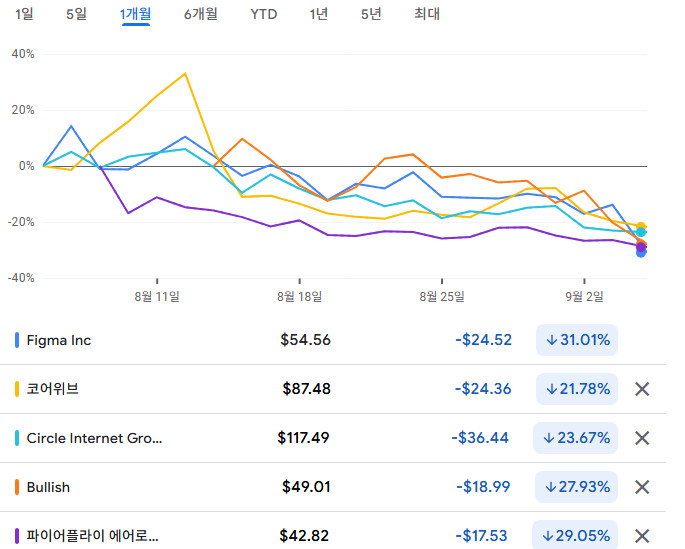Select the 1일 time range tab
The height and width of the screenshot is (549, 685).
24,14
